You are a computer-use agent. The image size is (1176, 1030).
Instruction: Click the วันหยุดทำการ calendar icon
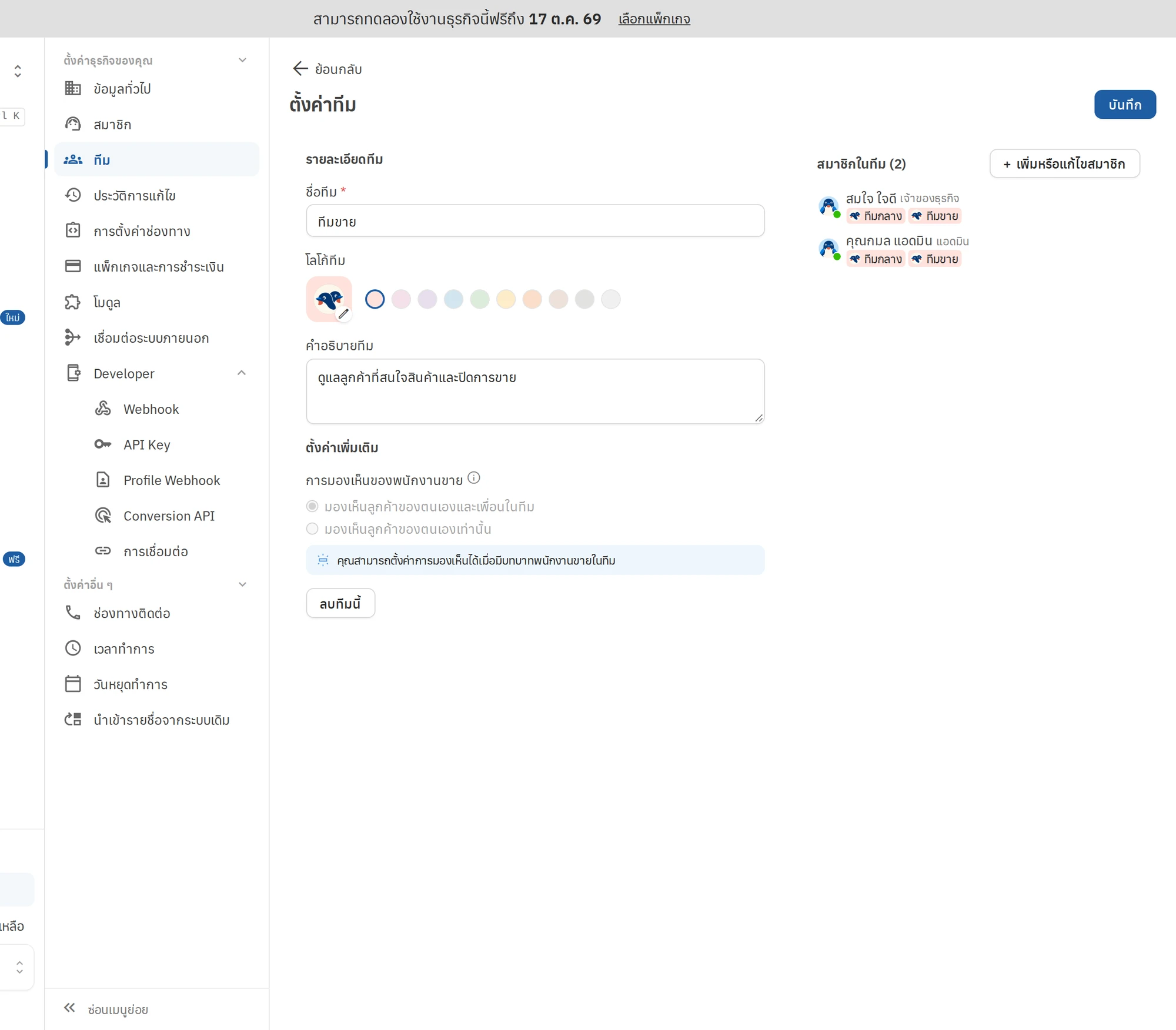click(x=73, y=684)
